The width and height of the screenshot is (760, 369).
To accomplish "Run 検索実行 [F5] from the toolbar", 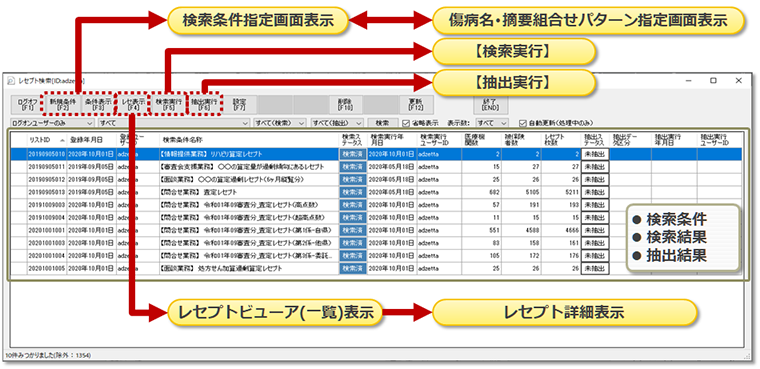I will pyautogui.click(x=169, y=104).
